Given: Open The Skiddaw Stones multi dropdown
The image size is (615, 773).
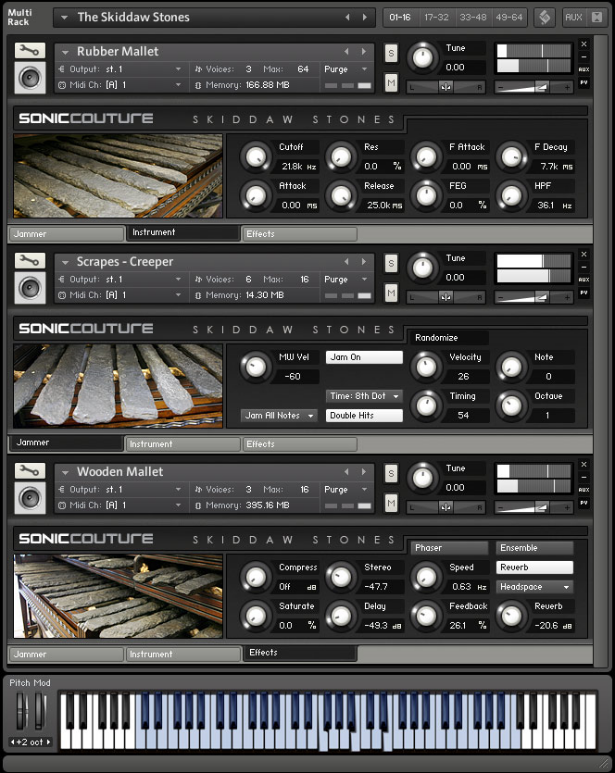Looking at the screenshot, I should (64, 18).
